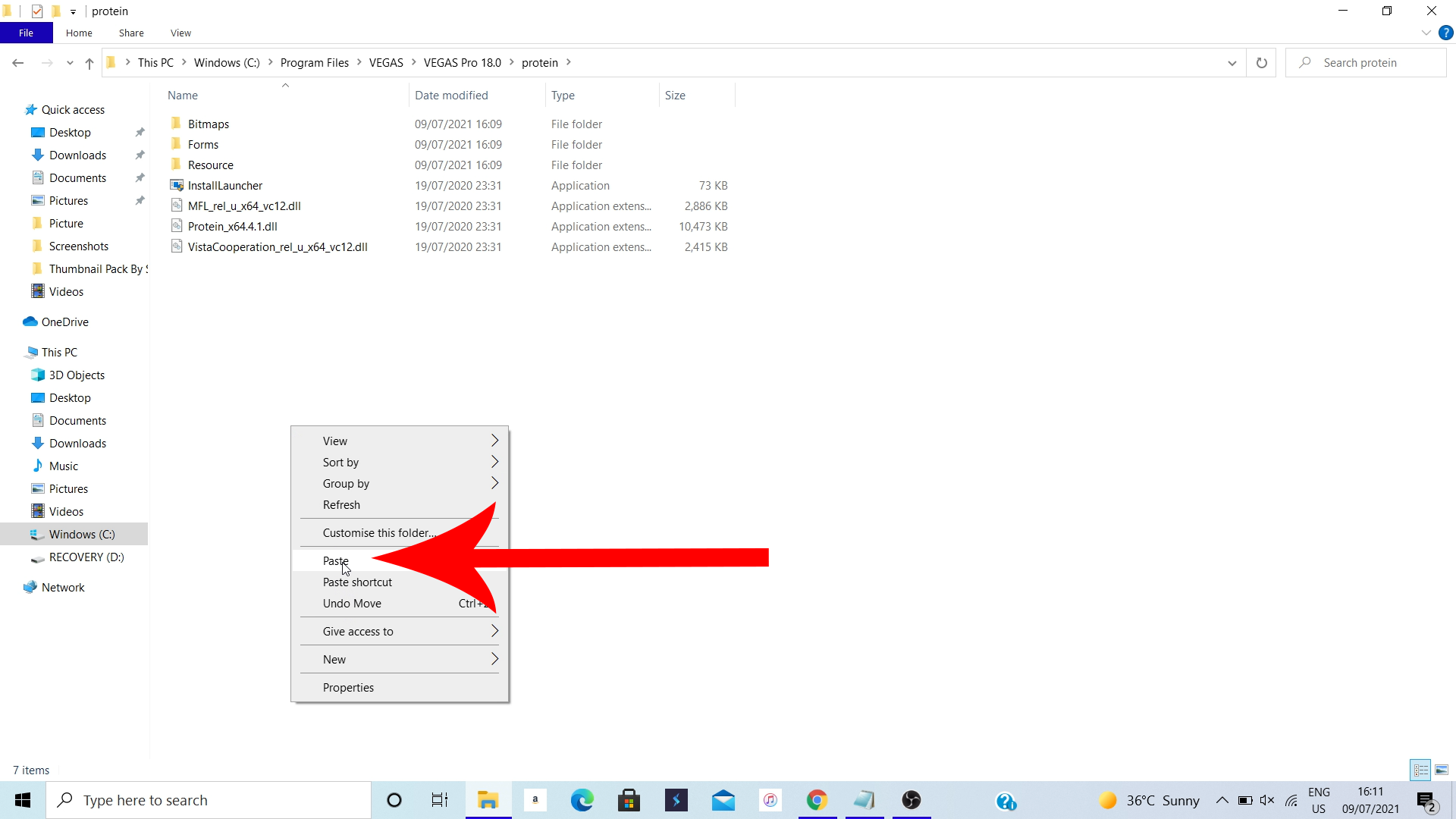Screen dimensions: 1456x819
Task: Select the Forms folder icon
Action: [177, 144]
